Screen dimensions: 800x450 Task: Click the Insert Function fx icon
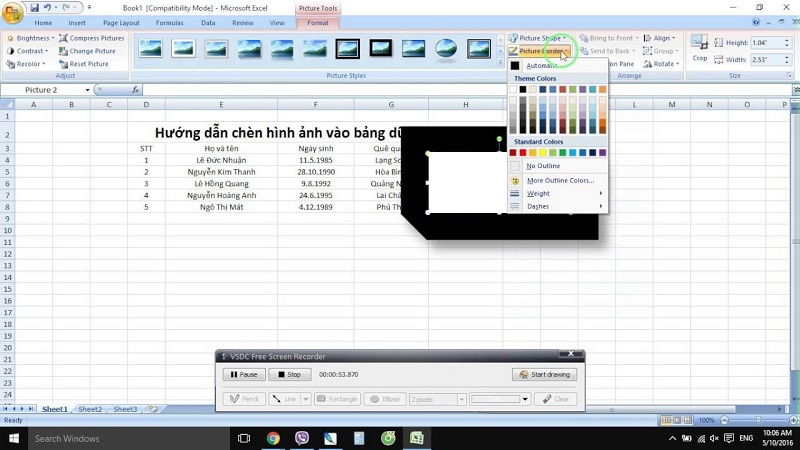[135, 90]
